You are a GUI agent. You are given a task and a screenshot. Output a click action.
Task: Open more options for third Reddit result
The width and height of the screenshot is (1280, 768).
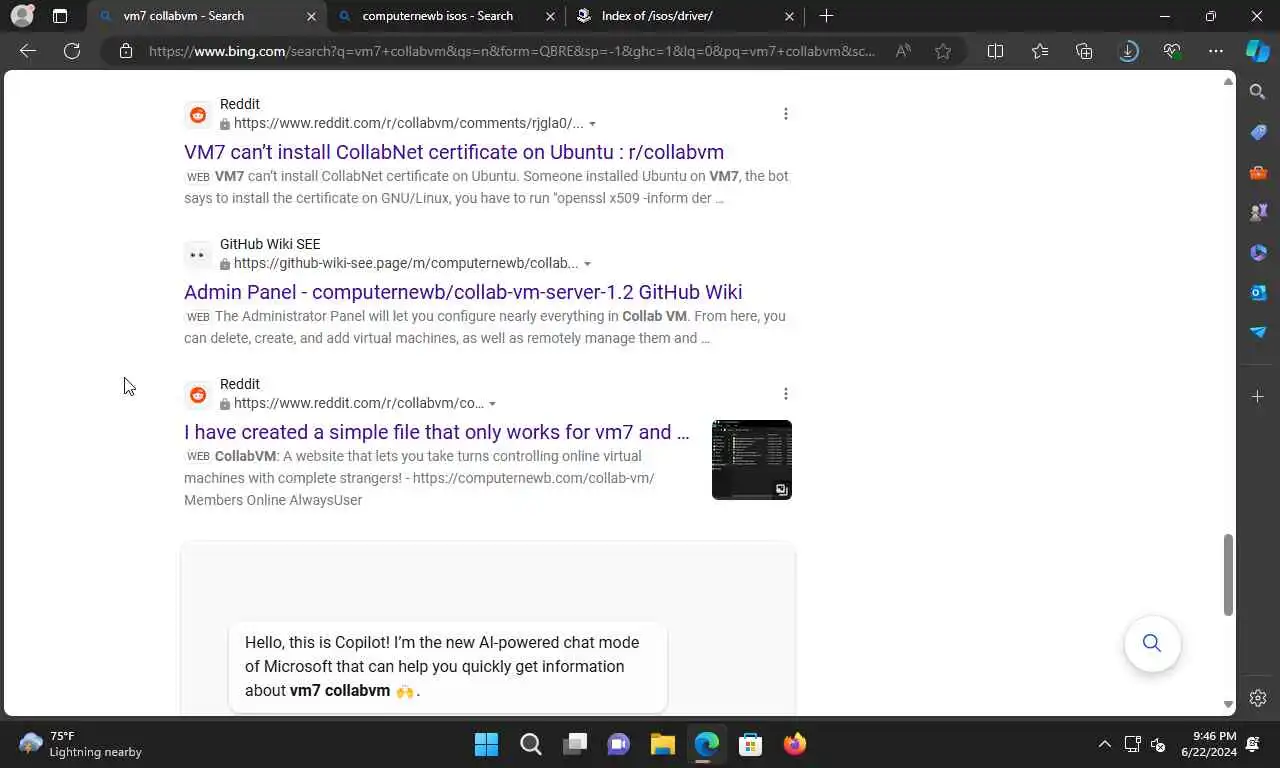pos(786,394)
